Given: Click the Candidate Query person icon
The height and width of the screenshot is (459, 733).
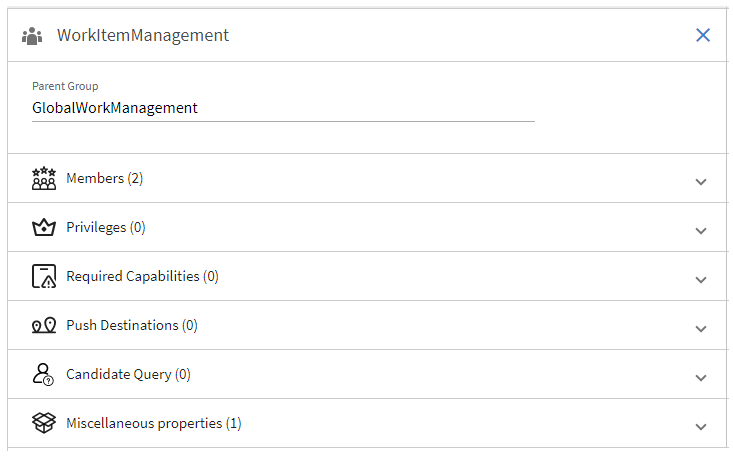Looking at the screenshot, I should tap(44, 375).
